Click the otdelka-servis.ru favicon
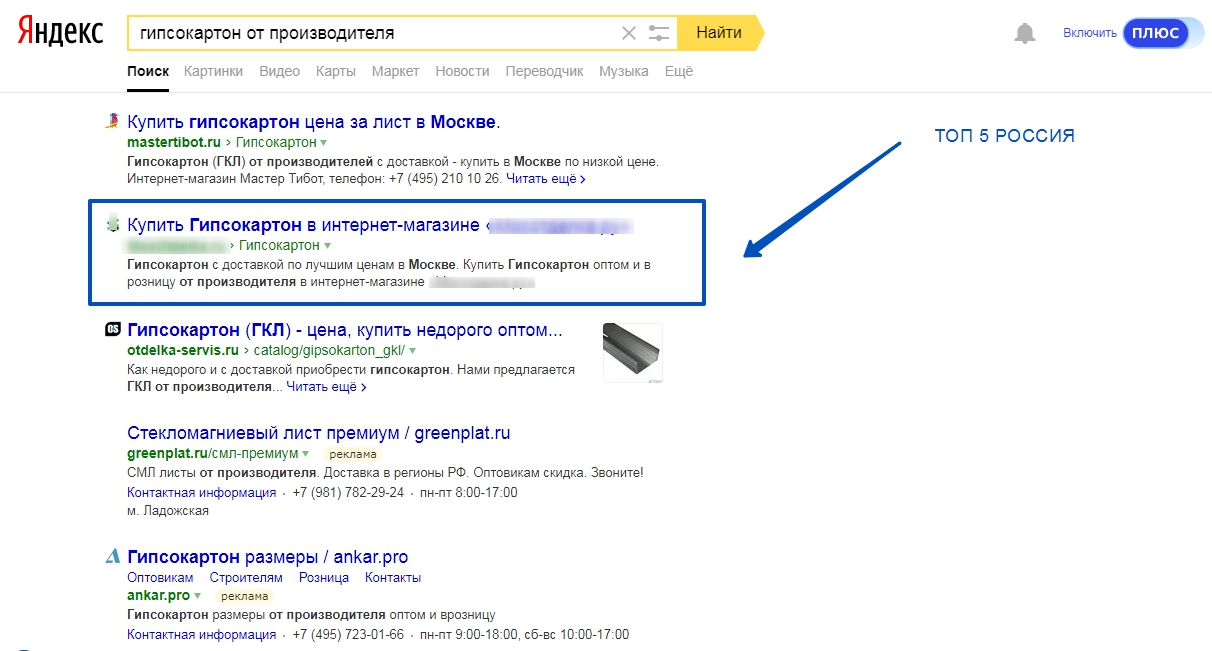 pyautogui.click(x=113, y=330)
